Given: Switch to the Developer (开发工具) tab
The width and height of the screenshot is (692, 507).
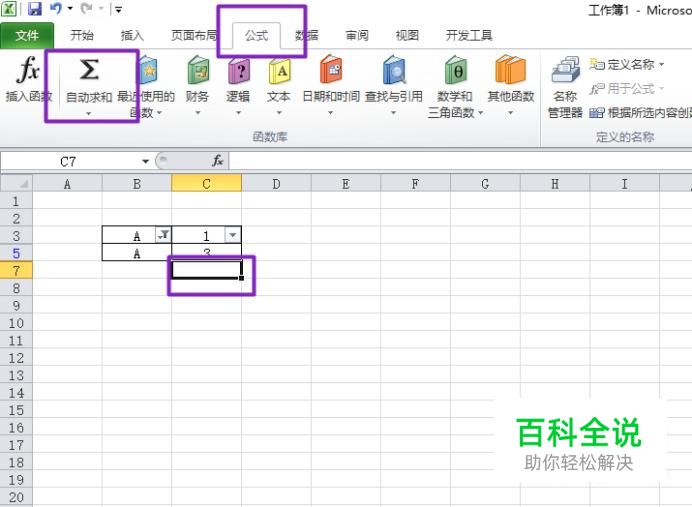Looking at the screenshot, I should click(469, 35).
